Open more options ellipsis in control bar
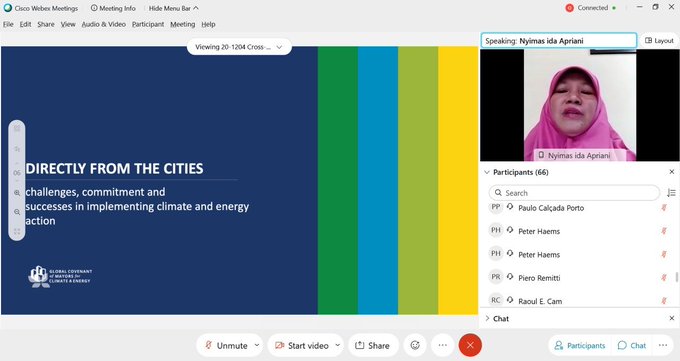The height and width of the screenshot is (361, 680). (442, 345)
